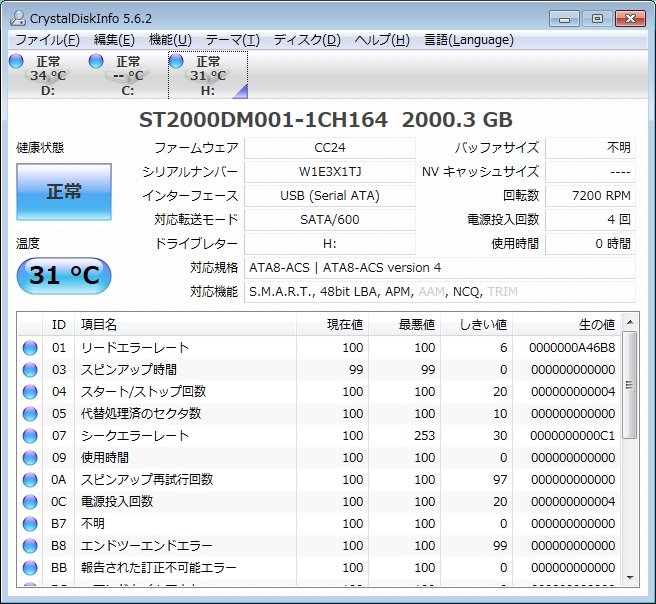This screenshot has width=656, height=604.
Task: Click the SMART list scrollbar thumb
Action: [630, 385]
